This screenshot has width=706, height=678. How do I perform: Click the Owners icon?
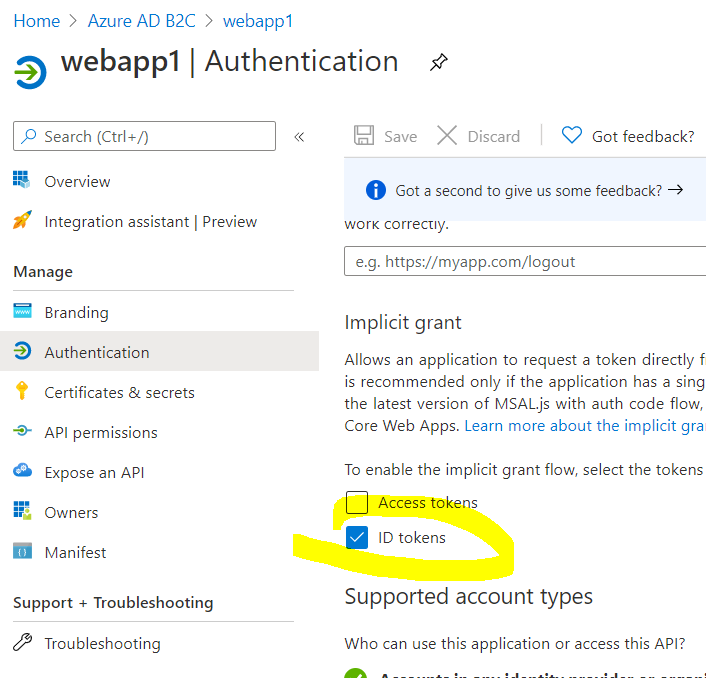click(22, 511)
